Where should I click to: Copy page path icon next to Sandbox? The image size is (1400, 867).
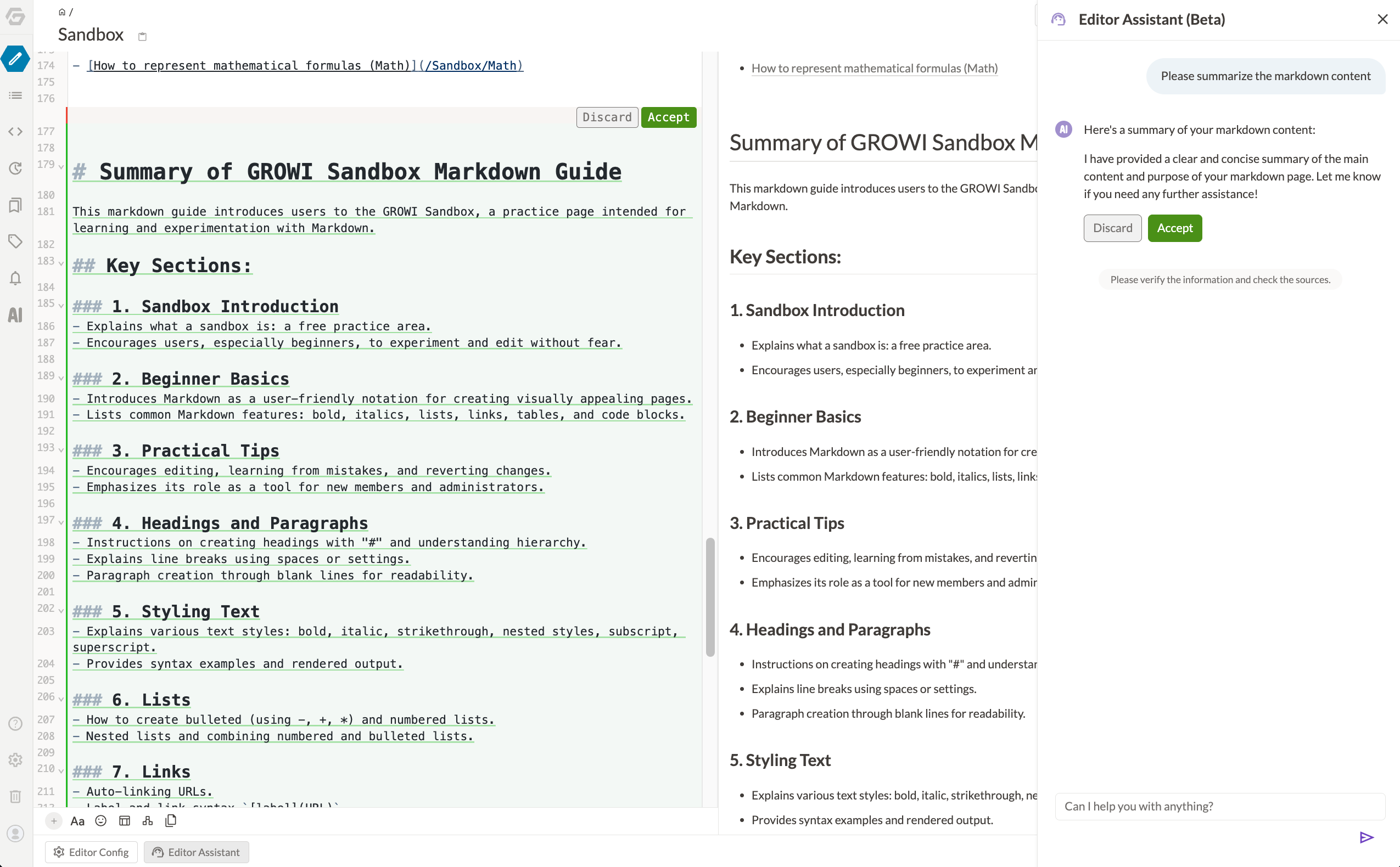(x=142, y=37)
